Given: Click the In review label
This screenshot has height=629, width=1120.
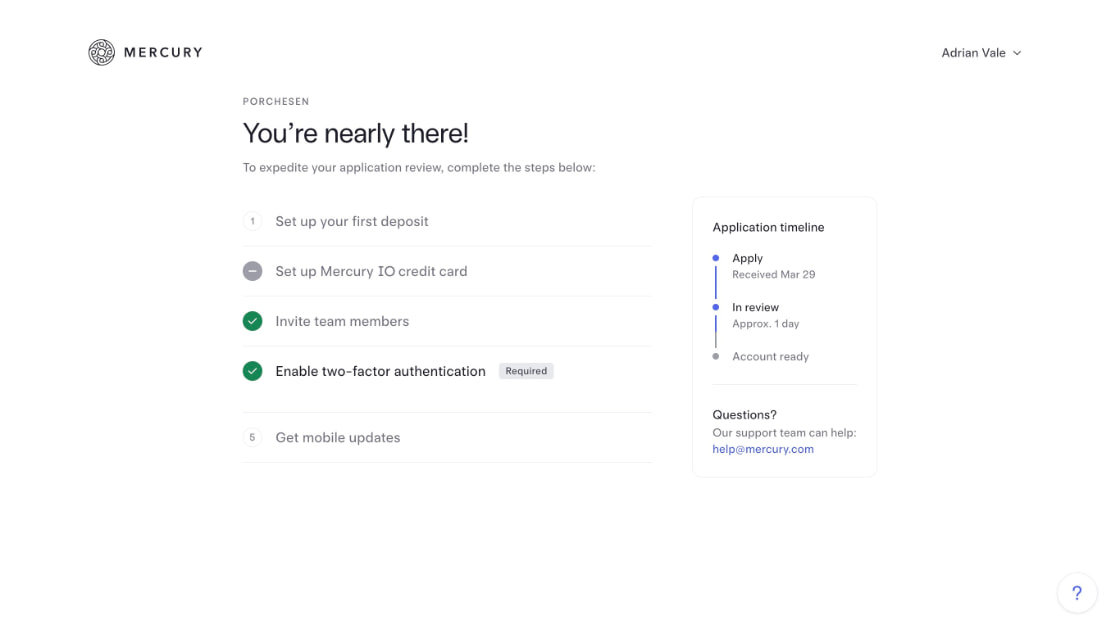Looking at the screenshot, I should click(755, 307).
